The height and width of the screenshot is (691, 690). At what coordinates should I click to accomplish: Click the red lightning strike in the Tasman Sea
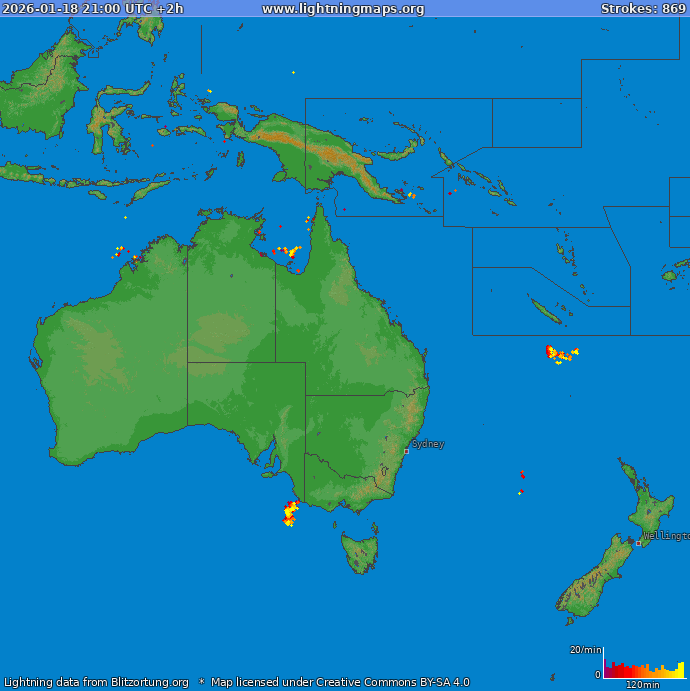[522, 473]
